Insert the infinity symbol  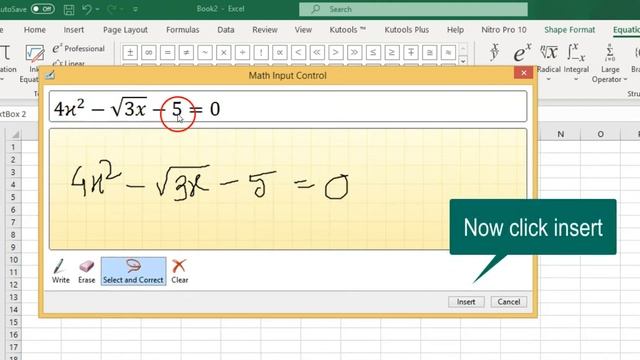149,52
